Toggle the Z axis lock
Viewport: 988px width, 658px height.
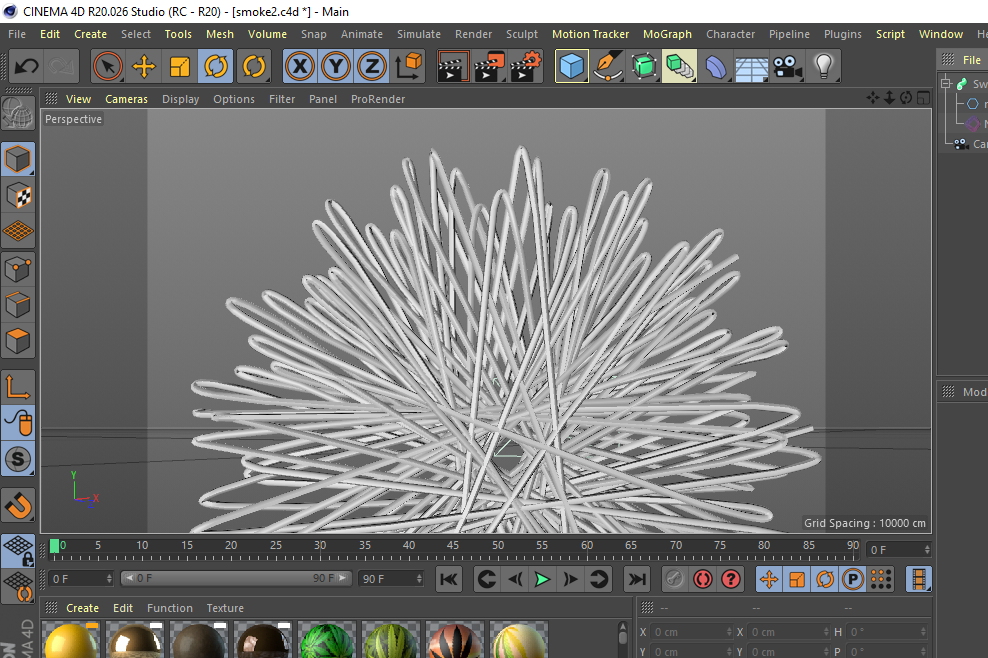tap(372, 66)
